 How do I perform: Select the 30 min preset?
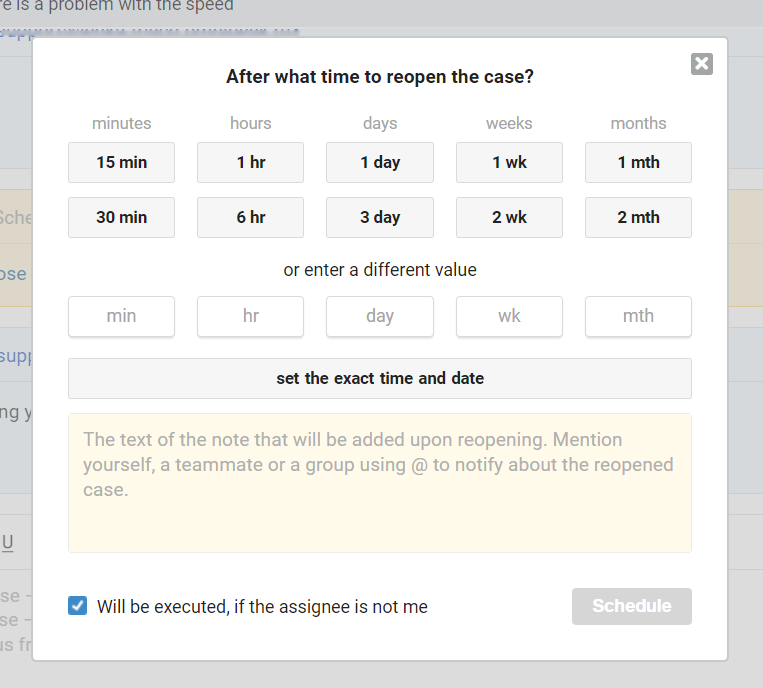121,217
